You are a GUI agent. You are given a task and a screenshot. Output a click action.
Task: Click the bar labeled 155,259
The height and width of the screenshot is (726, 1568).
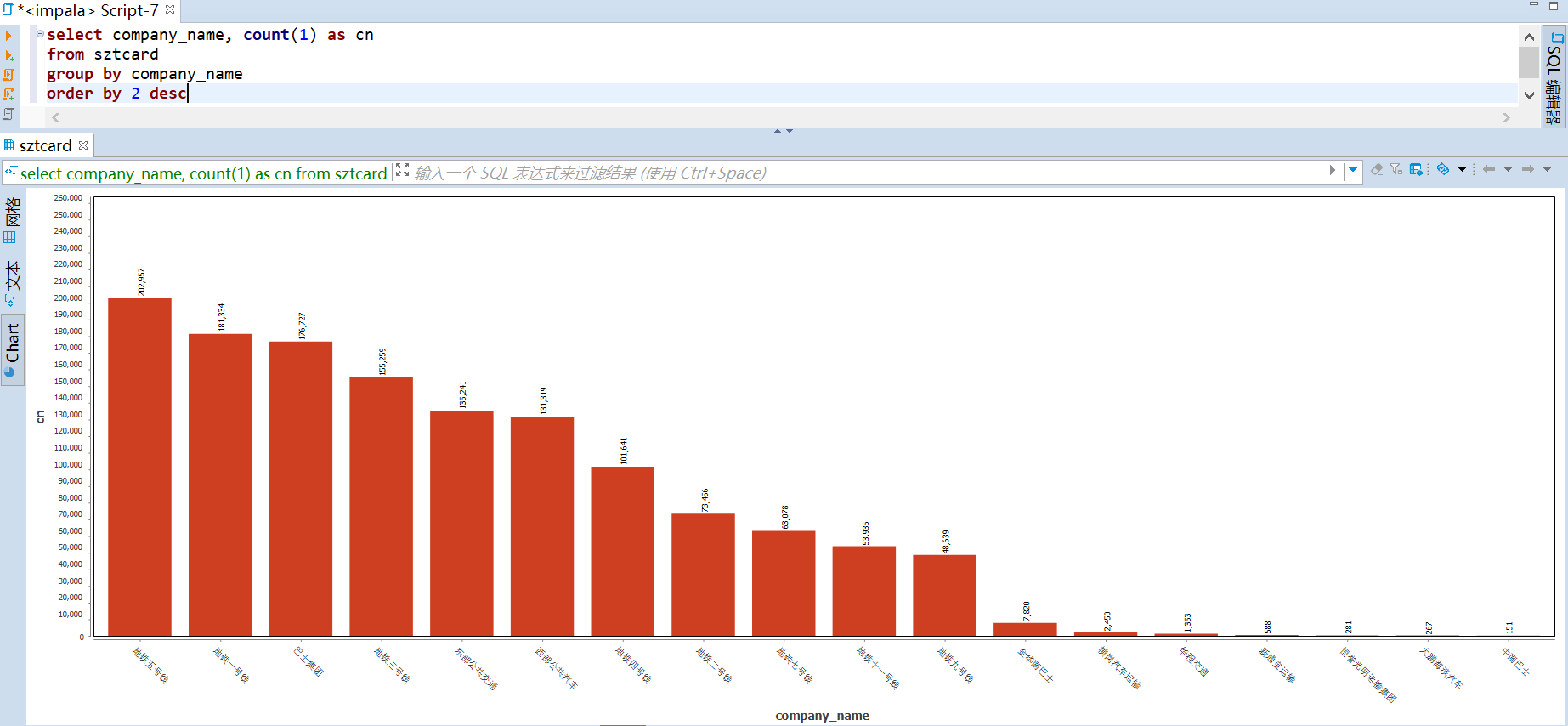coord(382,507)
